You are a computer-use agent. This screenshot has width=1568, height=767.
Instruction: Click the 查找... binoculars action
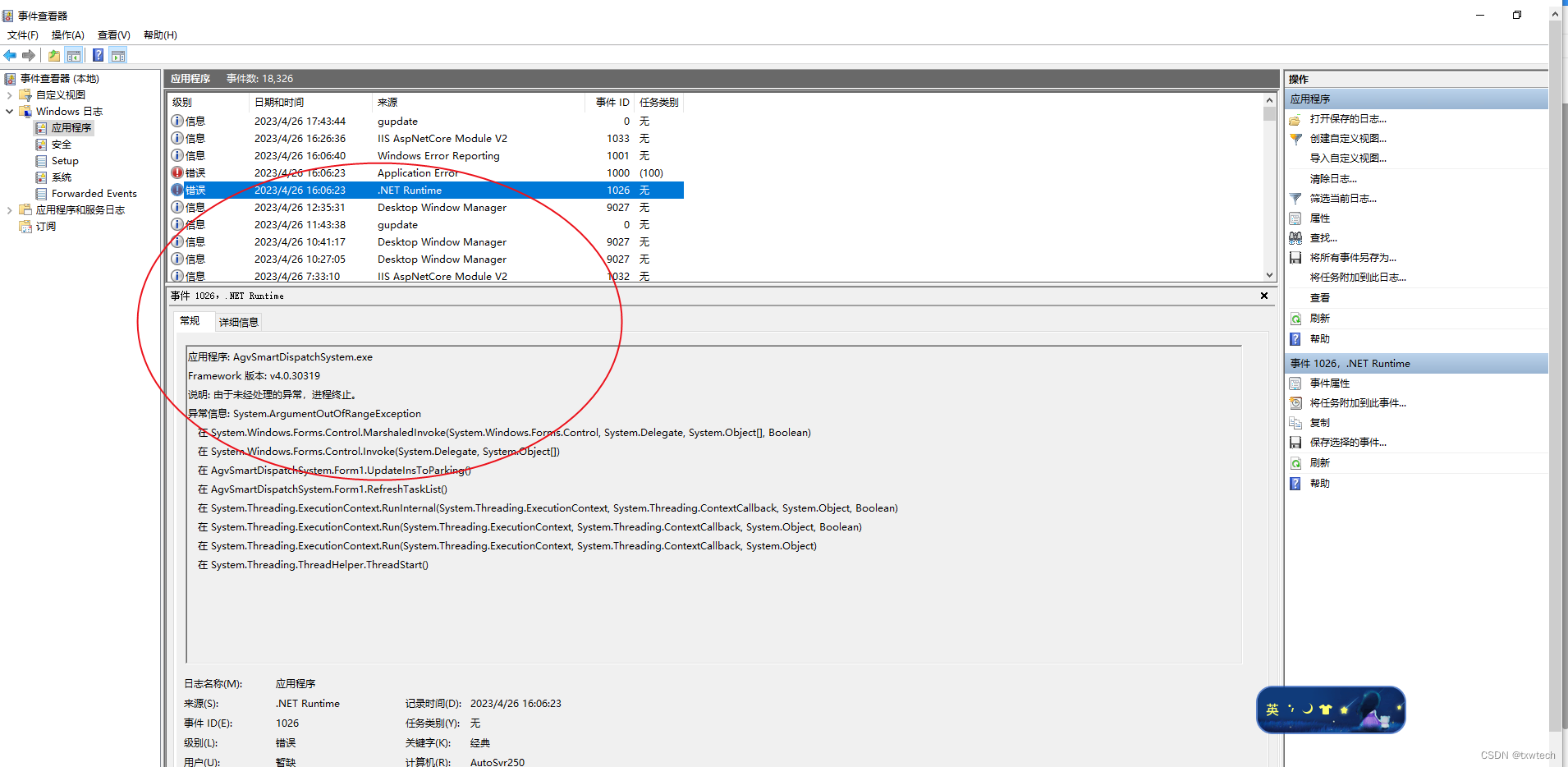click(x=1323, y=238)
